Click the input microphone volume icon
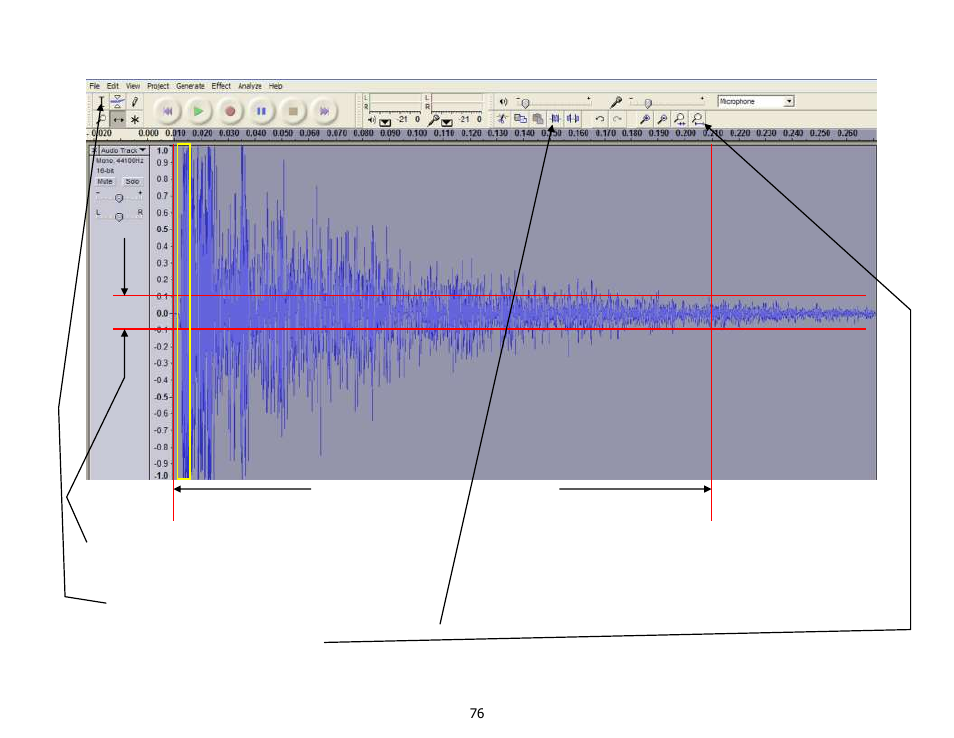This screenshot has width=954, height=738. [616, 102]
